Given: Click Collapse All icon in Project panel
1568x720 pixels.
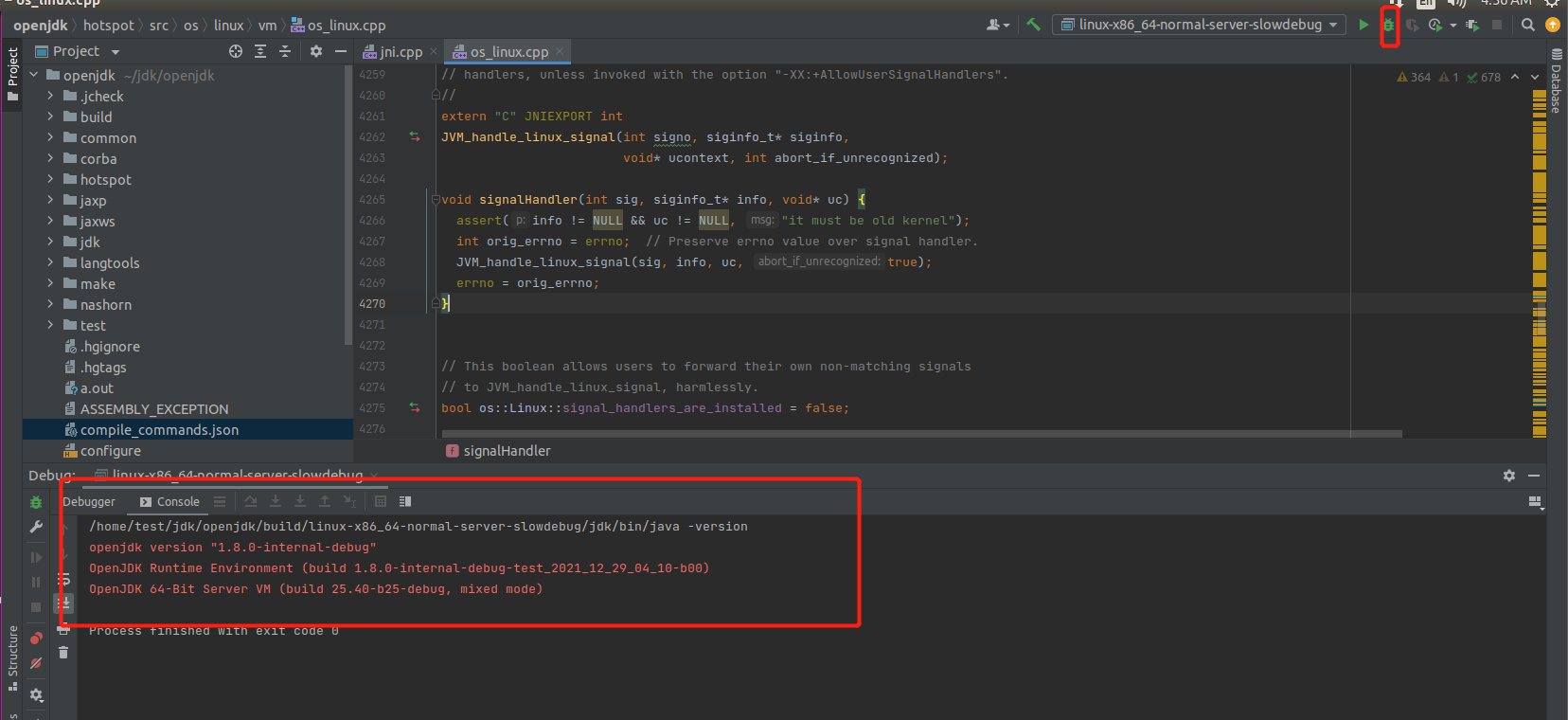Looking at the screenshot, I should point(285,51).
